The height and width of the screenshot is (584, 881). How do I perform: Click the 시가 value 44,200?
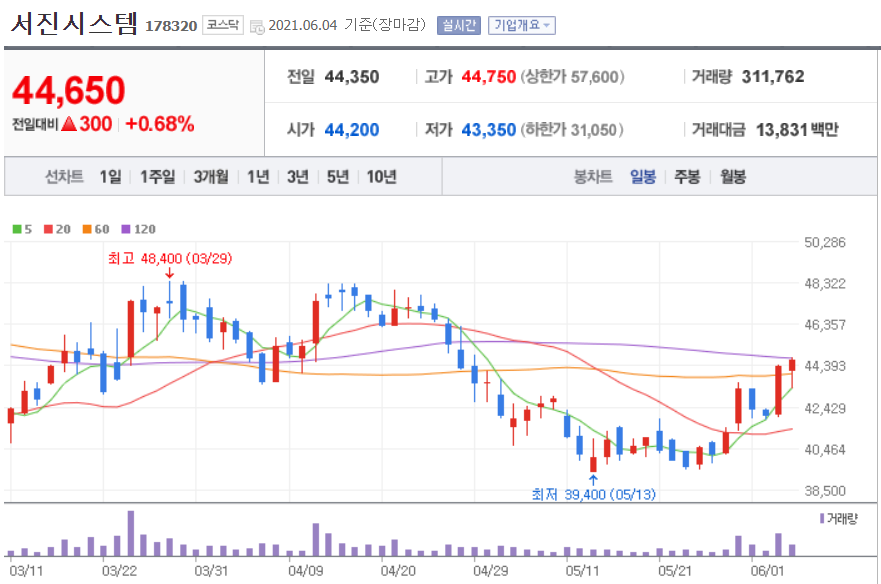[x=352, y=130]
